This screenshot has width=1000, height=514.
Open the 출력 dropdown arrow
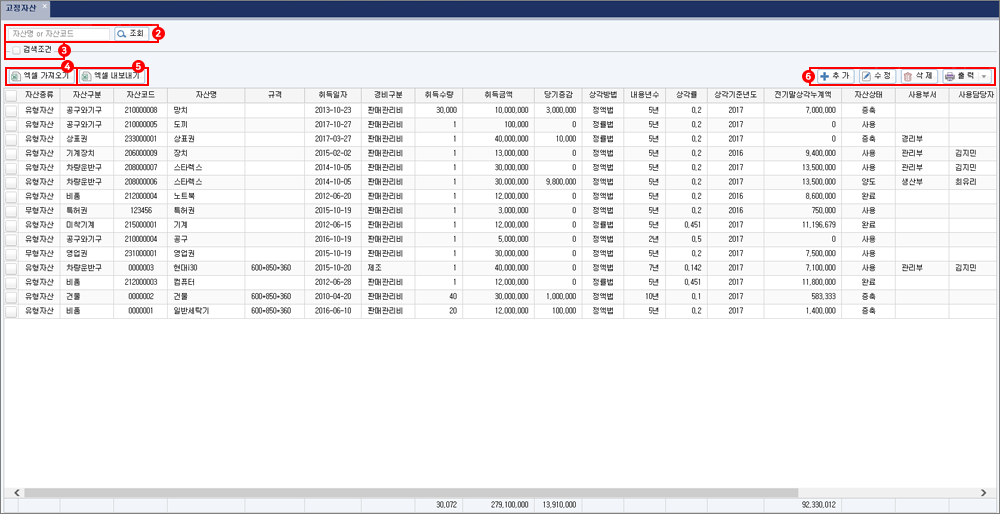[x=984, y=76]
